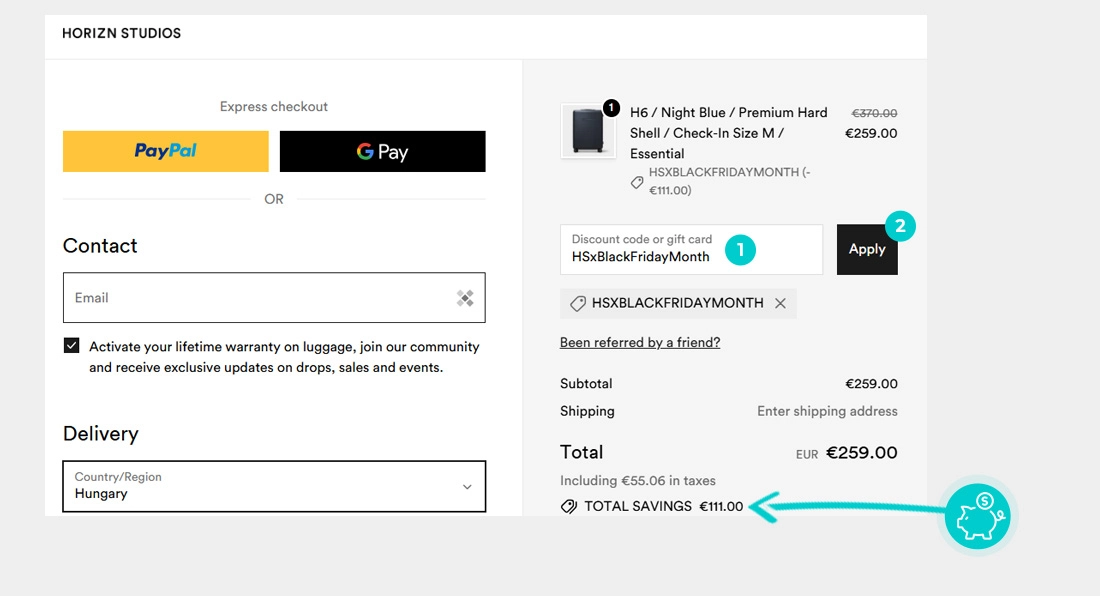The height and width of the screenshot is (596, 1100).
Task: Pay with Google Pay express checkout
Action: (x=382, y=151)
